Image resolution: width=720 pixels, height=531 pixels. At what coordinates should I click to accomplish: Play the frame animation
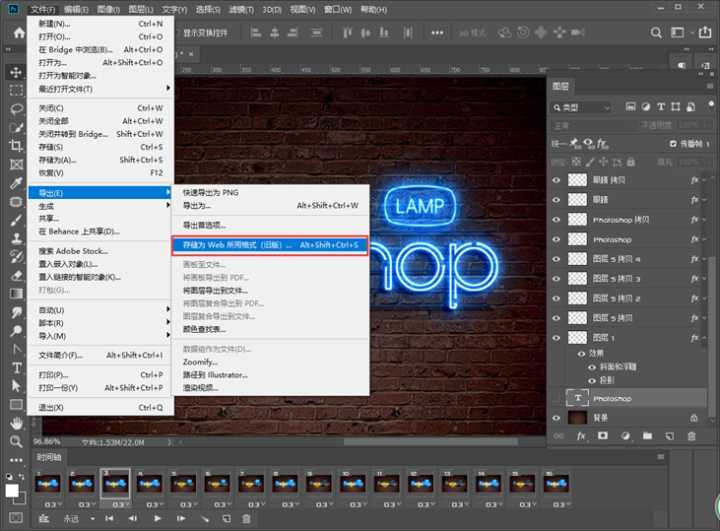pos(158,519)
